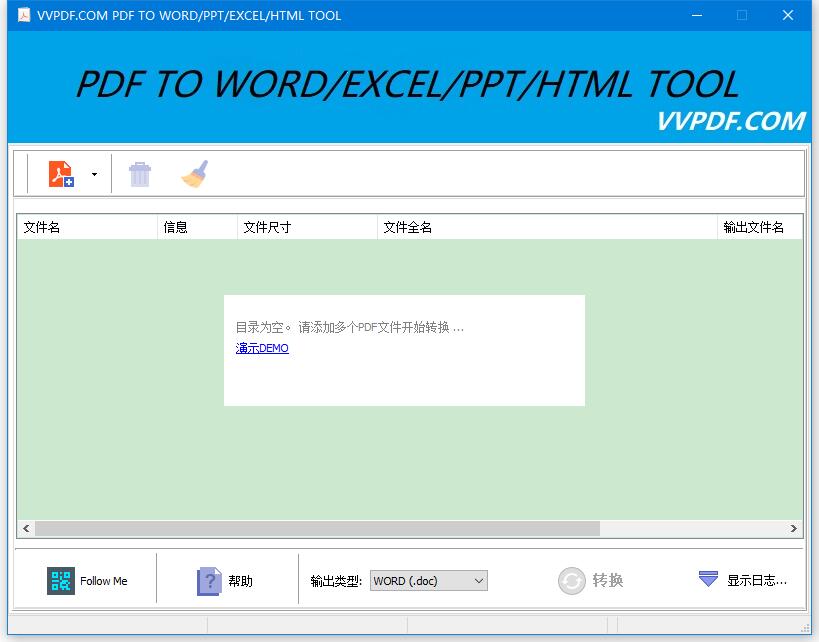Click the horizontal scrollbar right arrow
The height and width of the screenshot is (642, 819).
pyautogui.click(x=793, y=529)
